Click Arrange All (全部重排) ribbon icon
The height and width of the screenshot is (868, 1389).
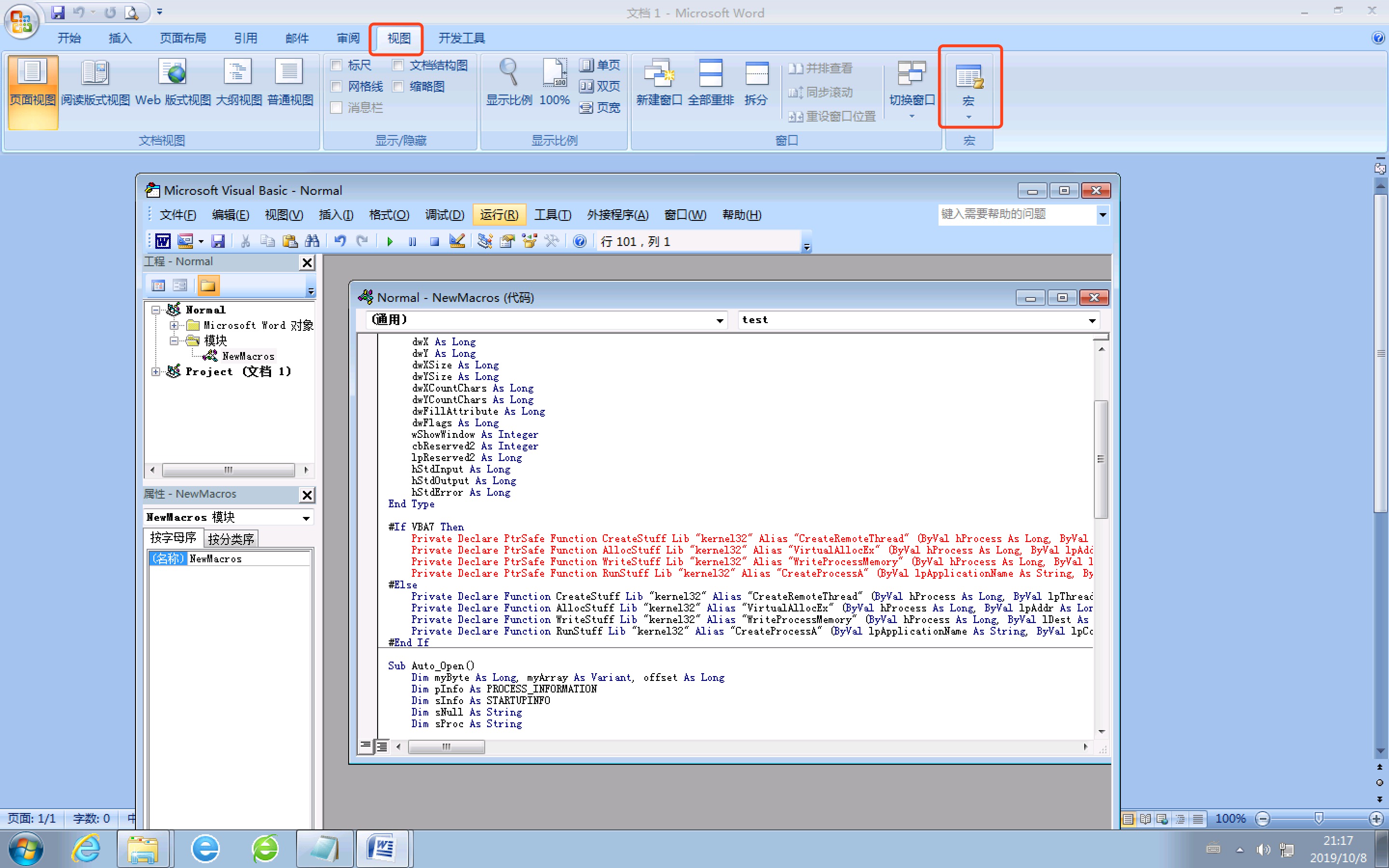click(x=710, y=82)
